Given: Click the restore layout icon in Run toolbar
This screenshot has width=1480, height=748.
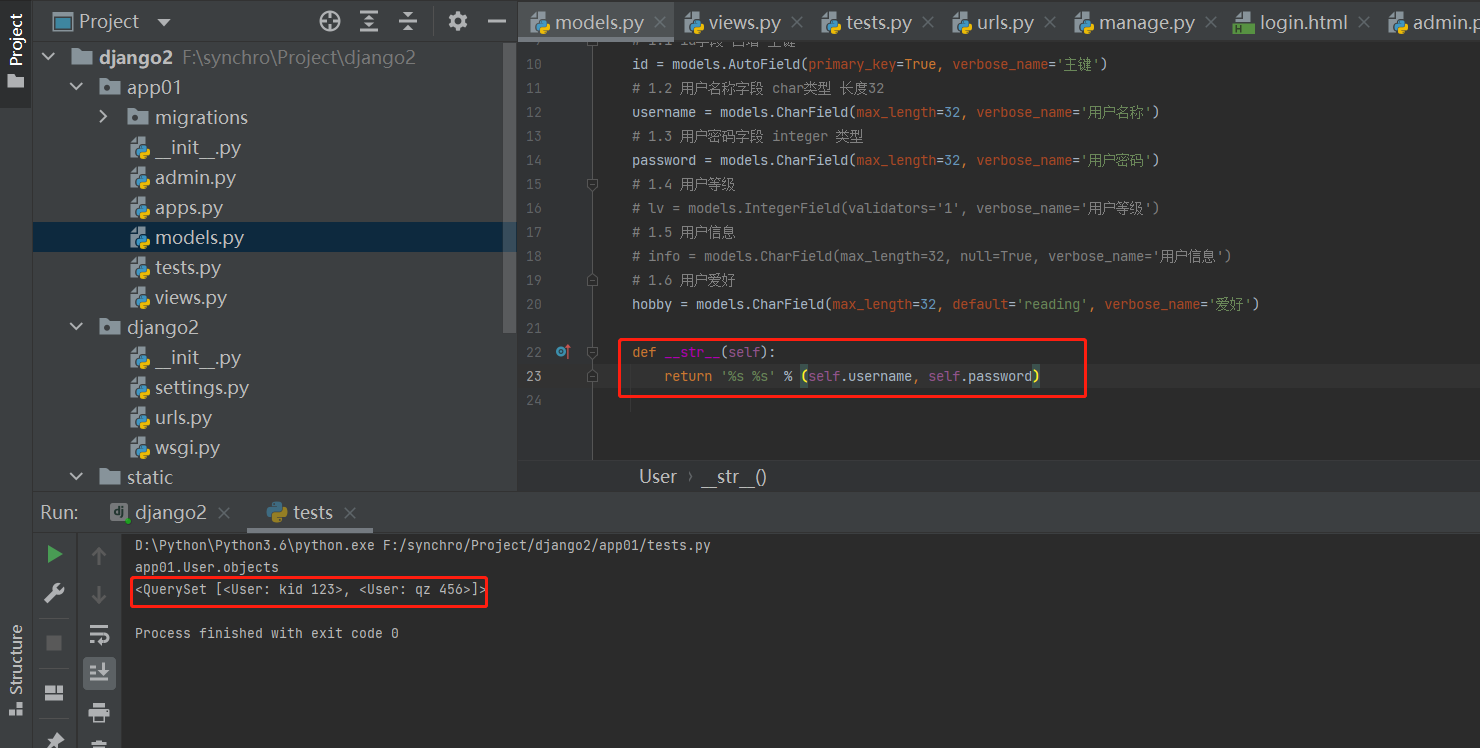Looking at the screenshot, I should click(x=55, y=692).
